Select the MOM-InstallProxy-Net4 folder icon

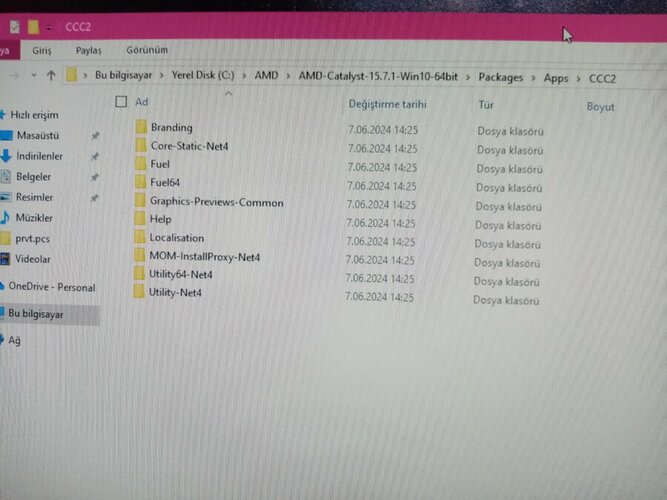click(x=139, y=256)
